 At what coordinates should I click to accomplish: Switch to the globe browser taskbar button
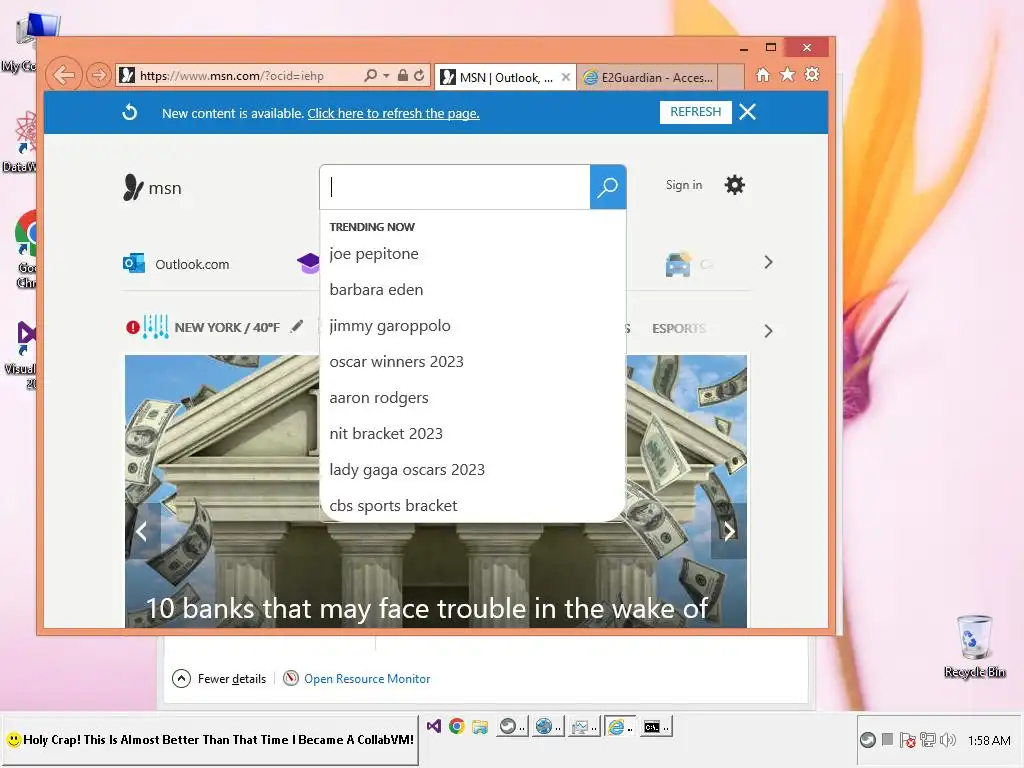pyautogui.click(x=546, y=726)
